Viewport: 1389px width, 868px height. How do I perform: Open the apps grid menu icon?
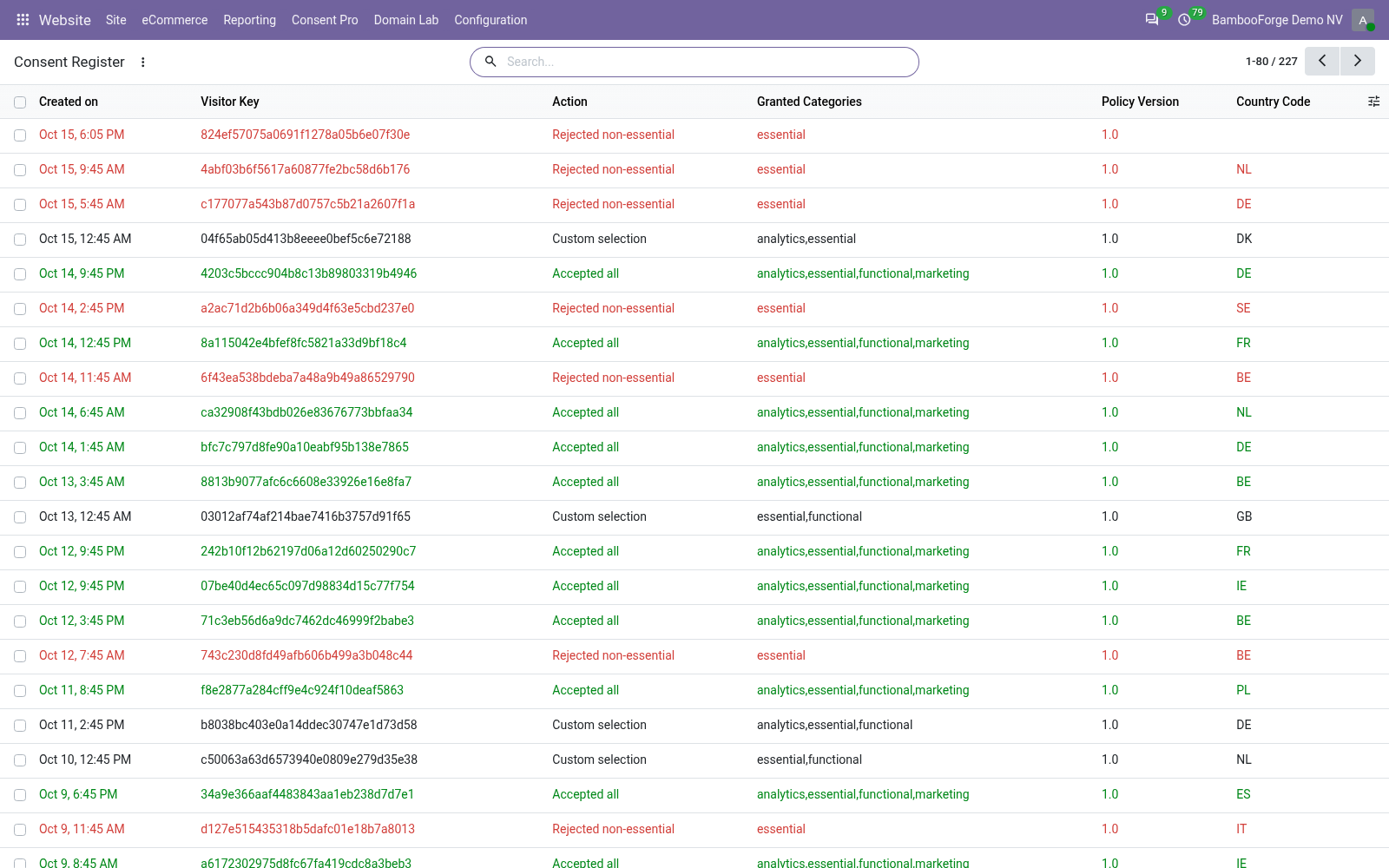pyautogui.click(x=23, y=20)
